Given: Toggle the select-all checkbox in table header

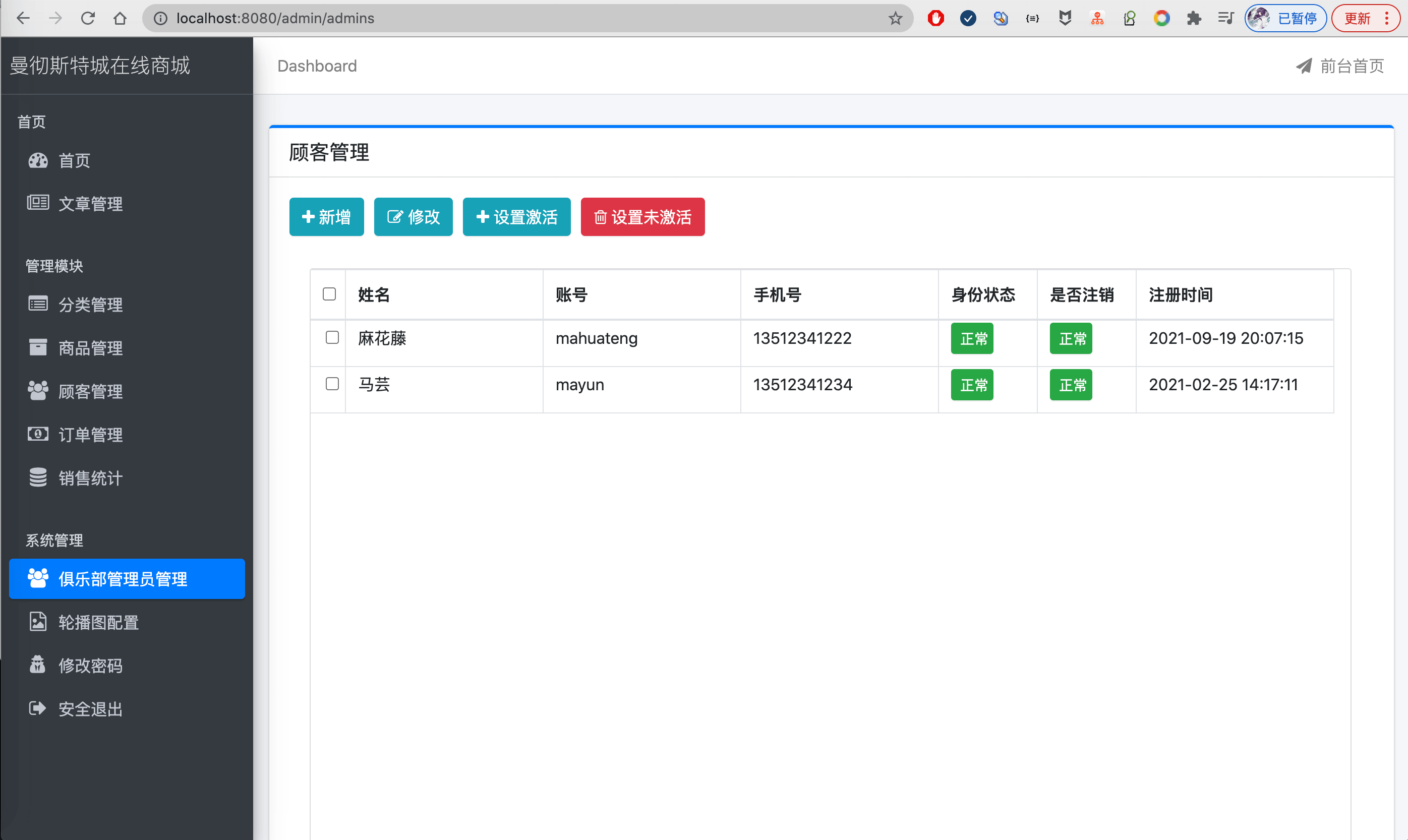Looking at the screenshot, I should [x=329, y=294].
